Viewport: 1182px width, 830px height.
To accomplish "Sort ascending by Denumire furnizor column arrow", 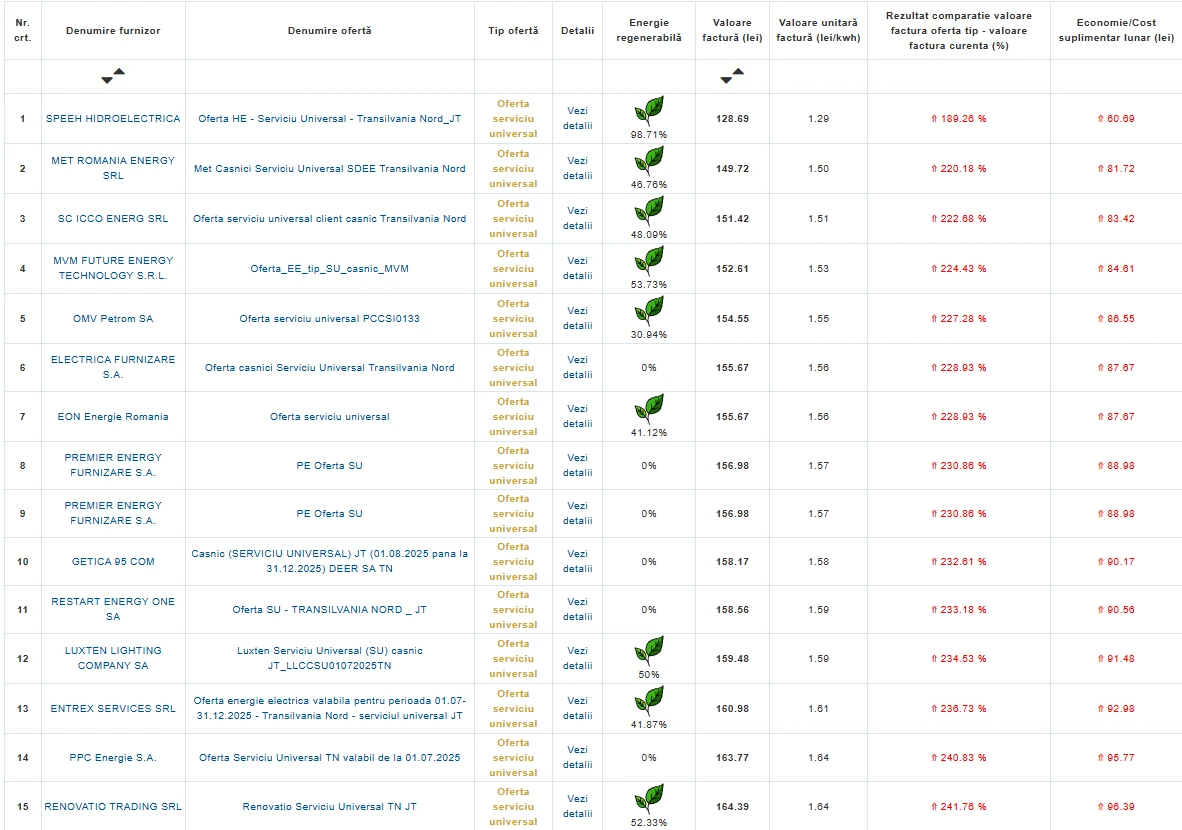I will [119, 72].
